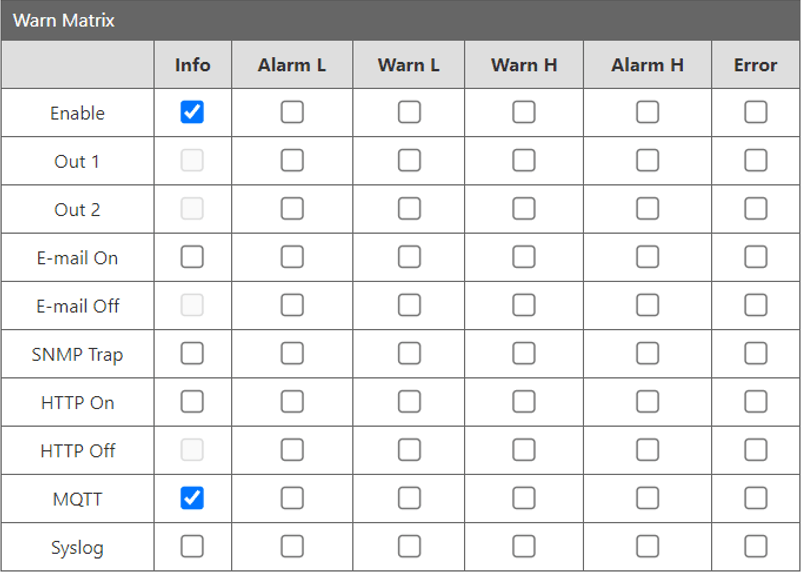801x572 pixels.
Task: Check HTTP Off under Error column
Action: (755, 449)
